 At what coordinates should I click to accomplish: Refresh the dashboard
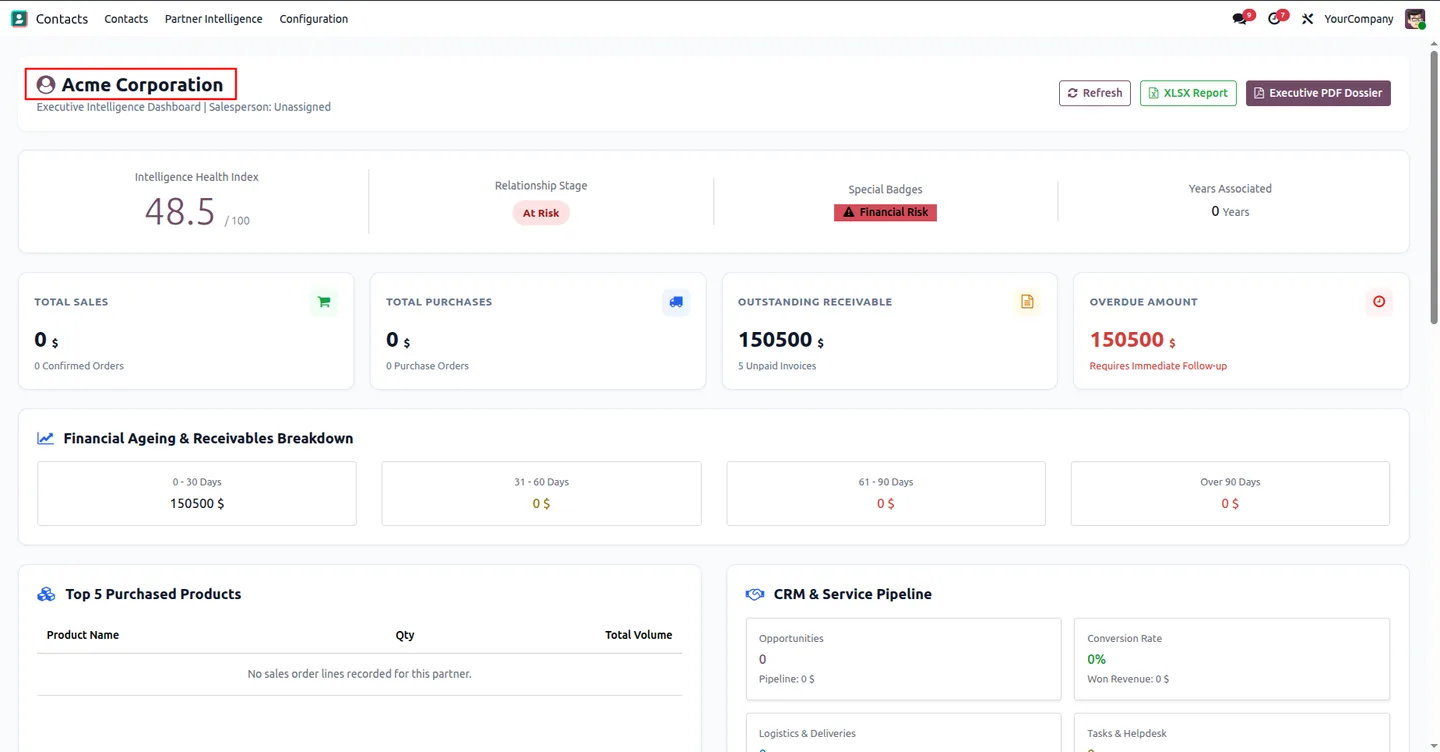(1095, 93)
